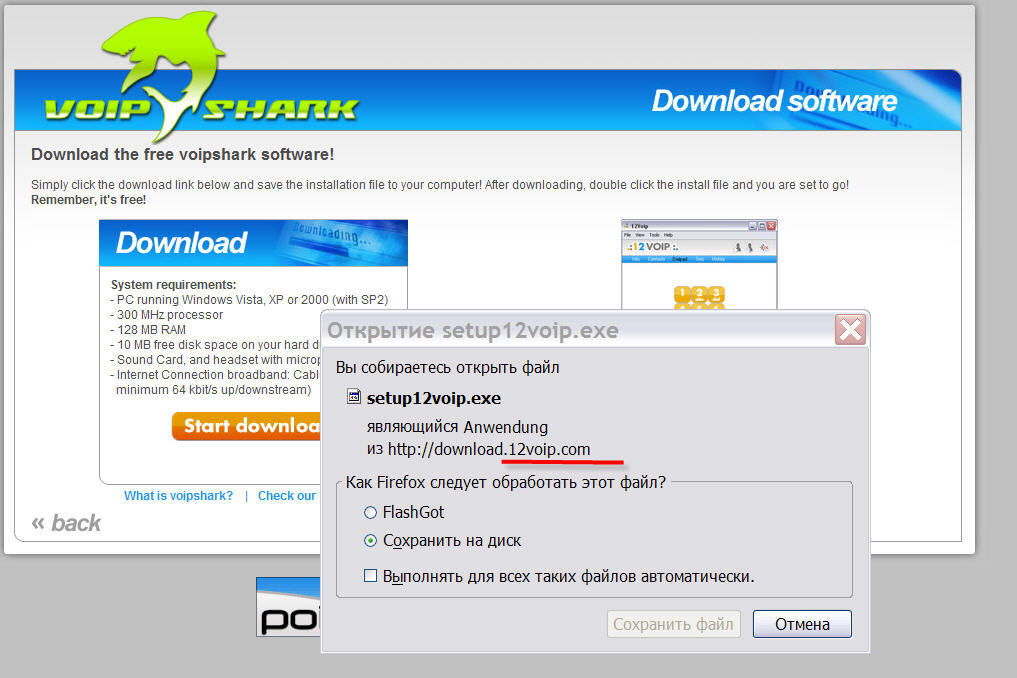
Task: Click the download.12voip.com source URL text
Action: [x=489, y=449]
